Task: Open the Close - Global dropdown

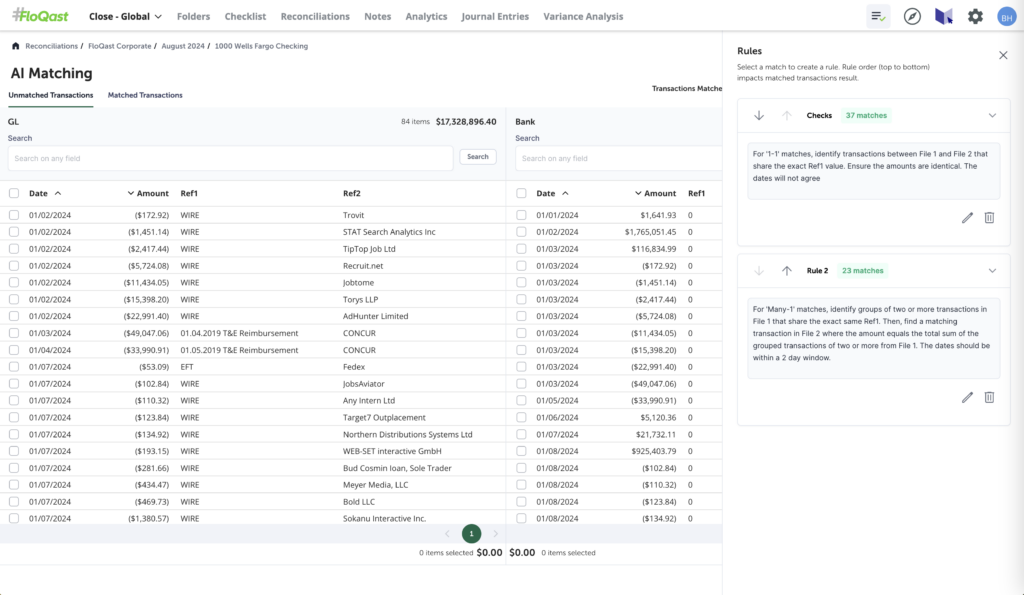Action: pos(125,16)
